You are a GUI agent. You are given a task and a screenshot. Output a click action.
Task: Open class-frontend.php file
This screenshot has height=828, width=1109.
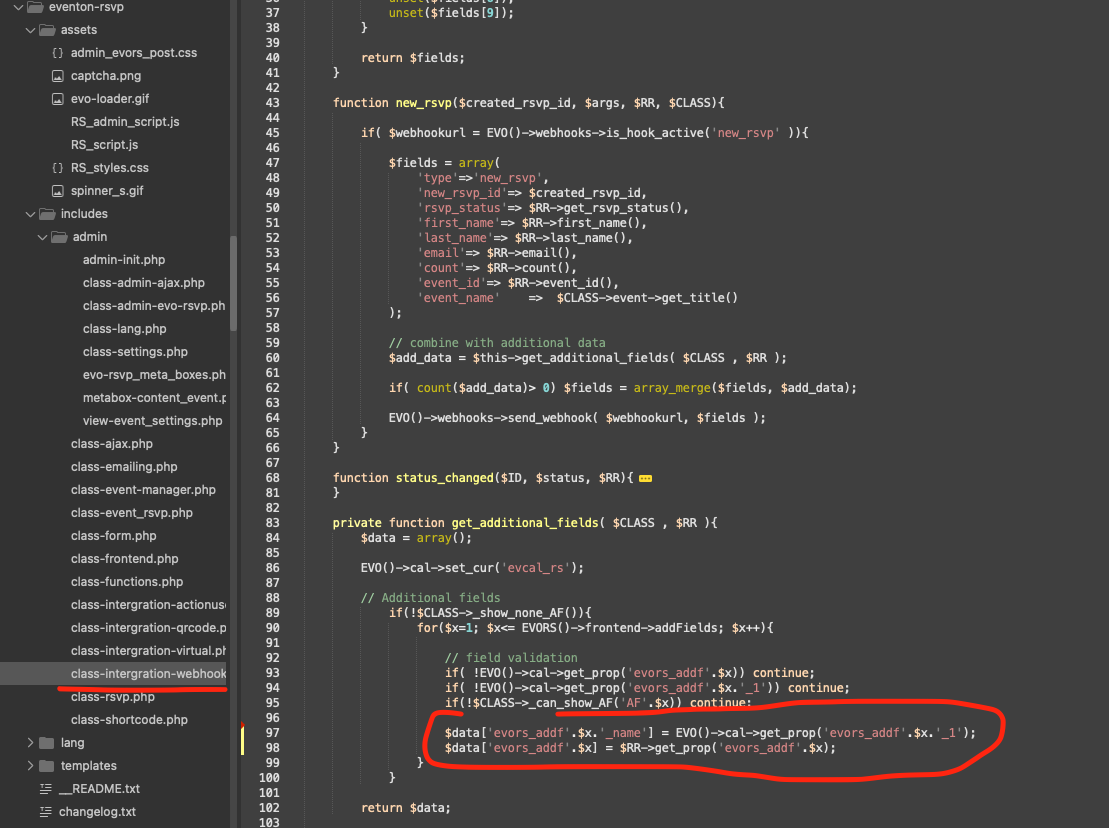[x=124, y=559]
